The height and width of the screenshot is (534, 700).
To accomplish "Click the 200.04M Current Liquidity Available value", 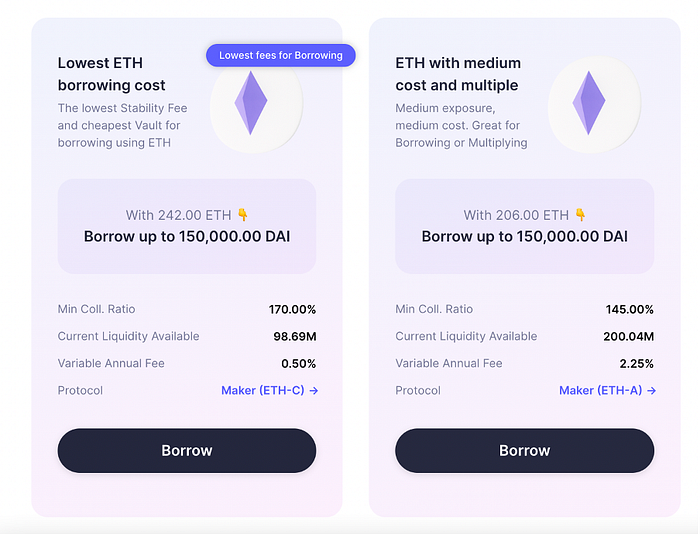I will (x=629, y=337).
